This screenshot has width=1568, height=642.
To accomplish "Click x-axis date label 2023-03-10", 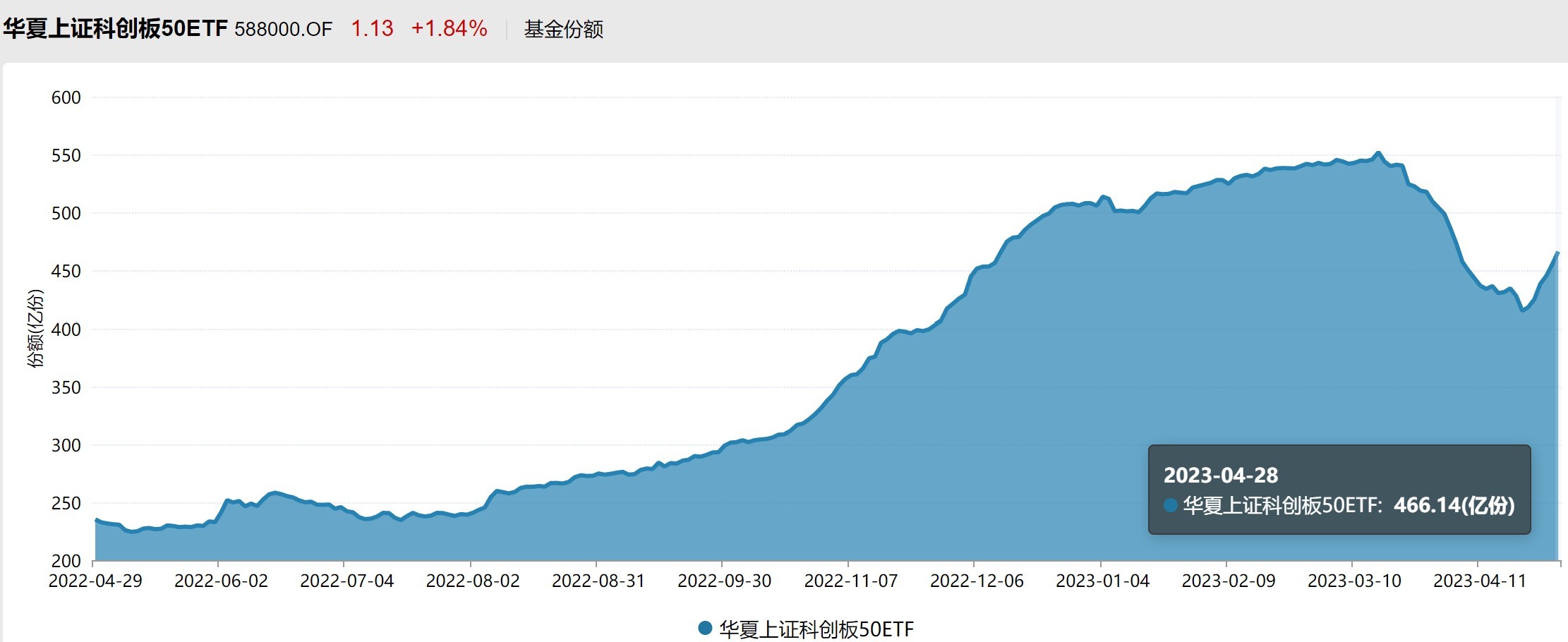I will 1354,581.
